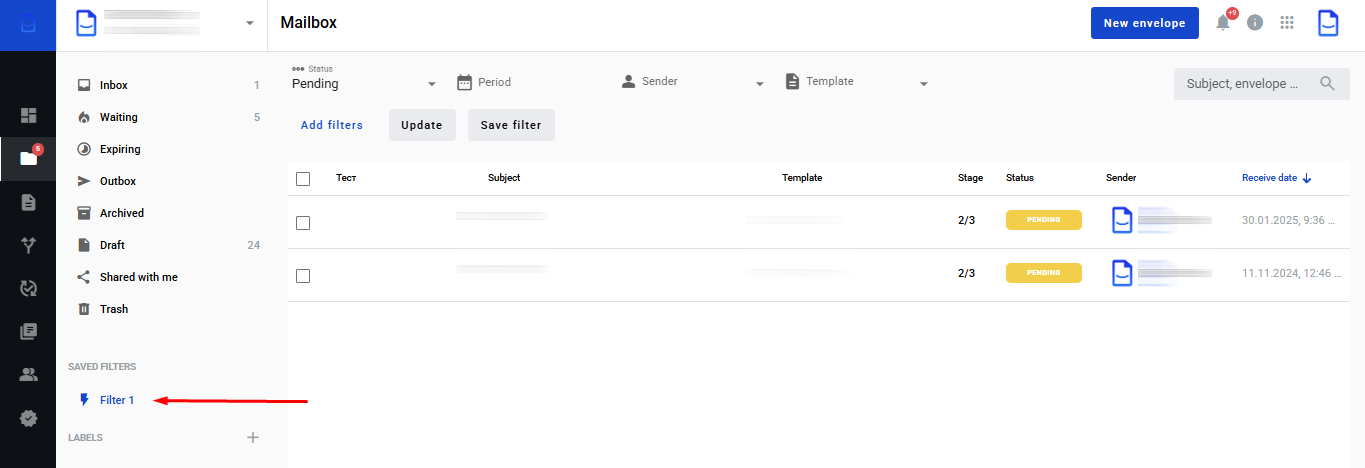The height and width of the screenshot is (468, 1365).
Task: Click stage 2/3 in the 11.11.2024 row
Action: 966,273
